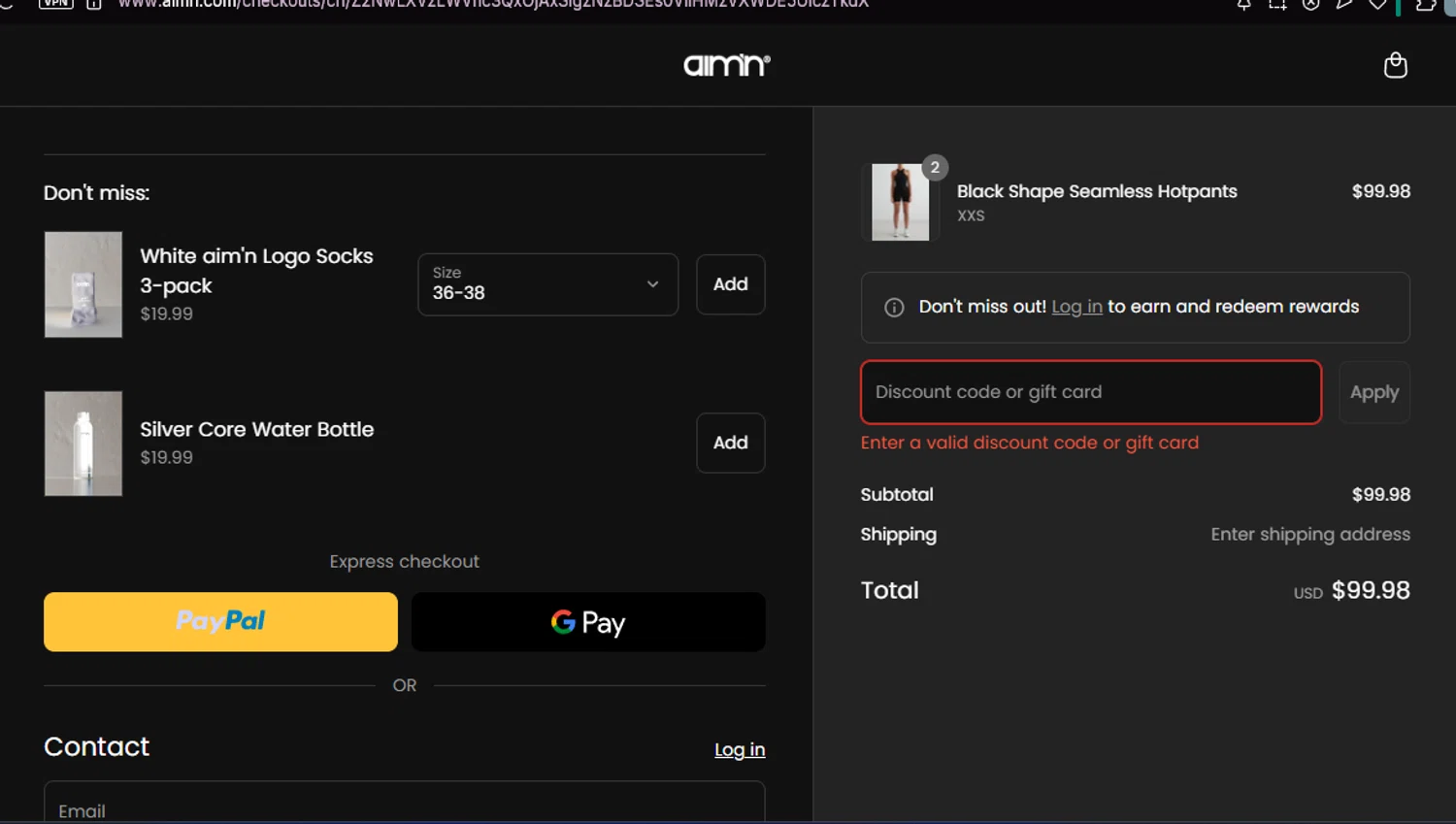Click the XXS size label under Hotpants
Image resolution: width=1456 pixels, height=824 pixels.
click(971, 215)
